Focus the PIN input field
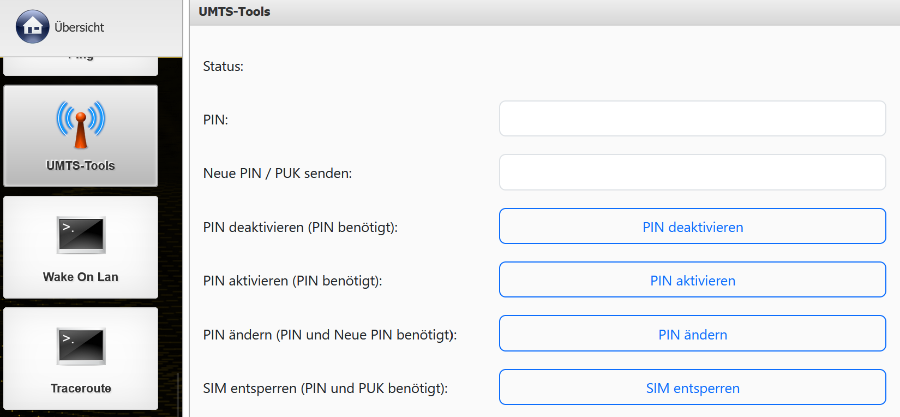900x417 pixels. (692, 118)
